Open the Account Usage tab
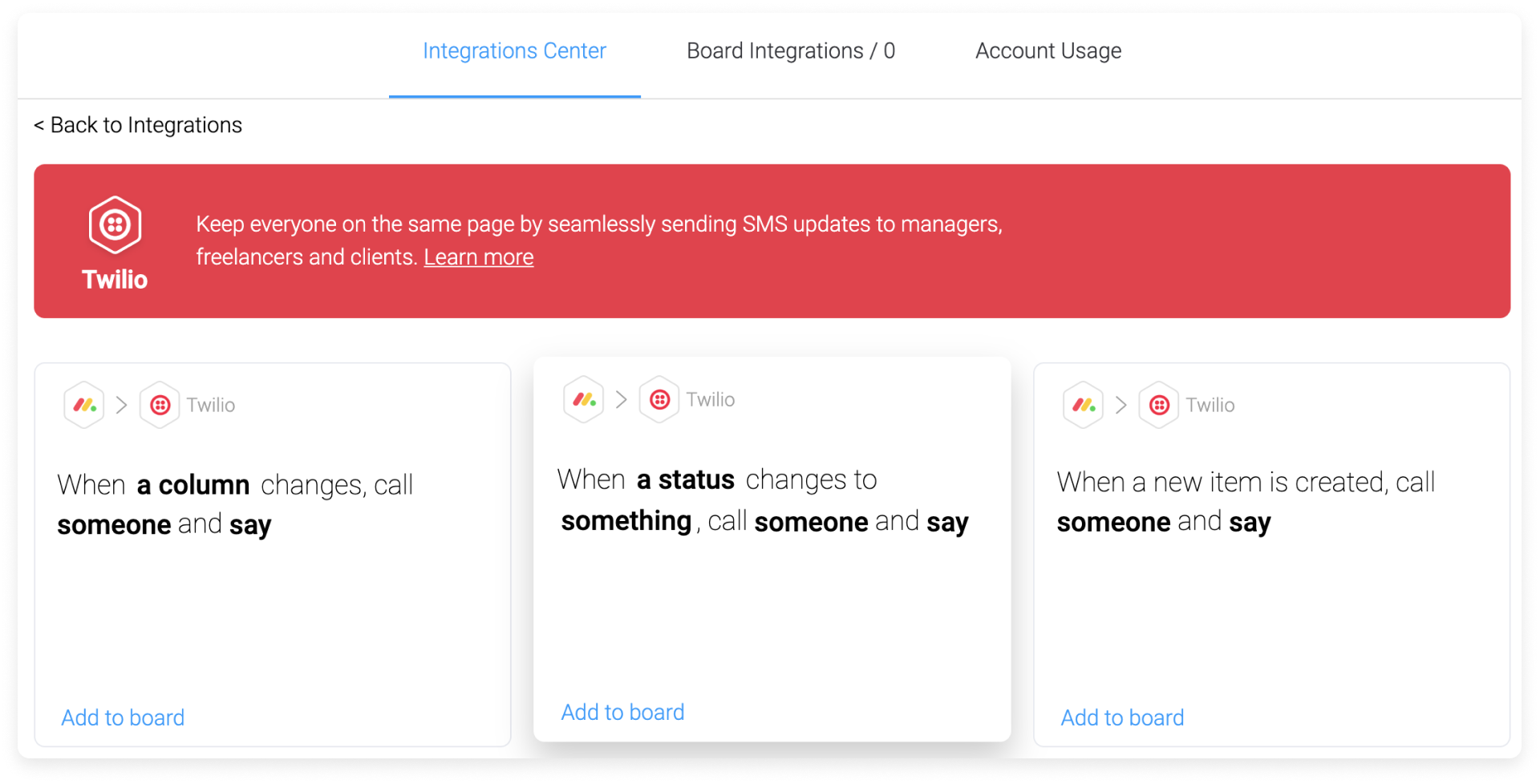 [x=1048, y=51]
